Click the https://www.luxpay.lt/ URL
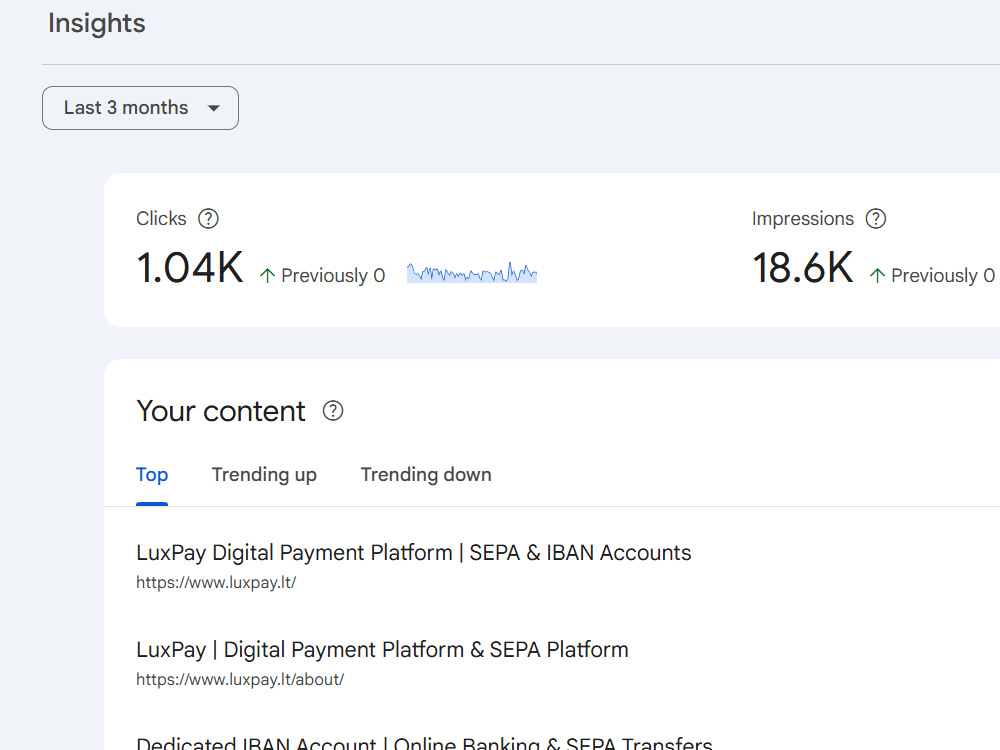This screenshot has height=750, width=1000. point(216,582)
